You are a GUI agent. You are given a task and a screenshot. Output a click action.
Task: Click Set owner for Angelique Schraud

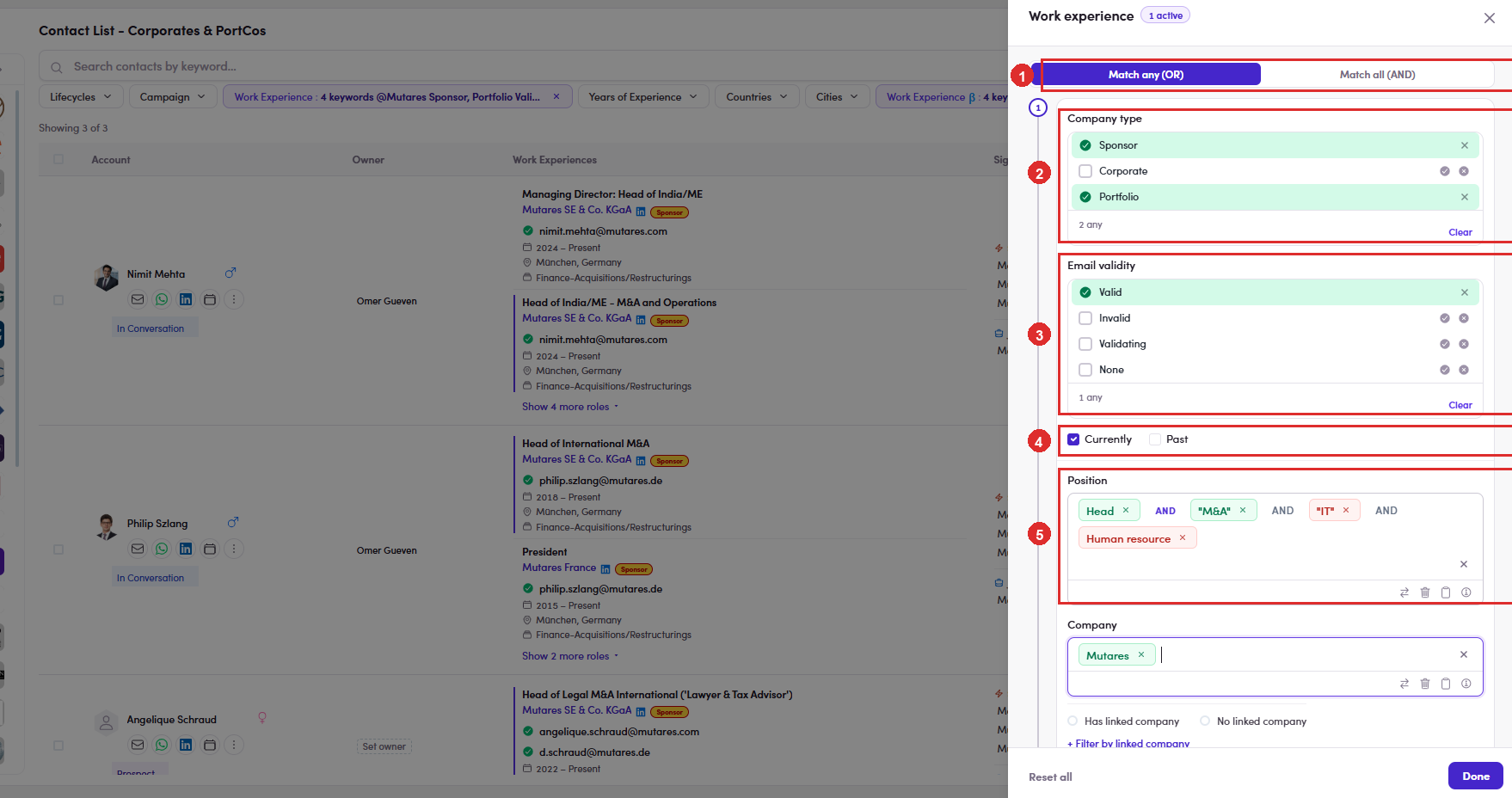pyautogui.click(x=384, y=746)
